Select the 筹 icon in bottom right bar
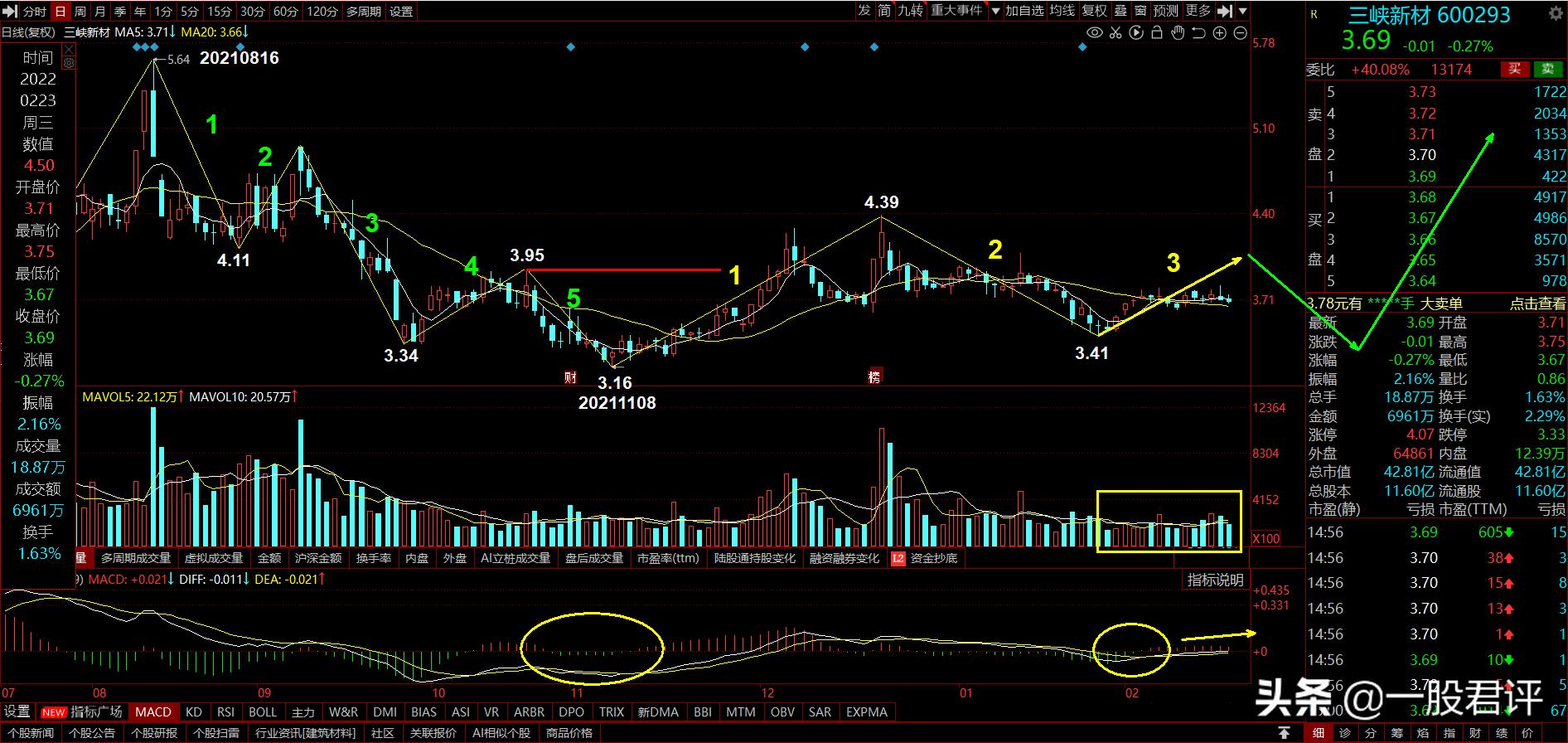Image resolution: width=1568 pixels, height=743 pixels. [x=1397, y=733]
